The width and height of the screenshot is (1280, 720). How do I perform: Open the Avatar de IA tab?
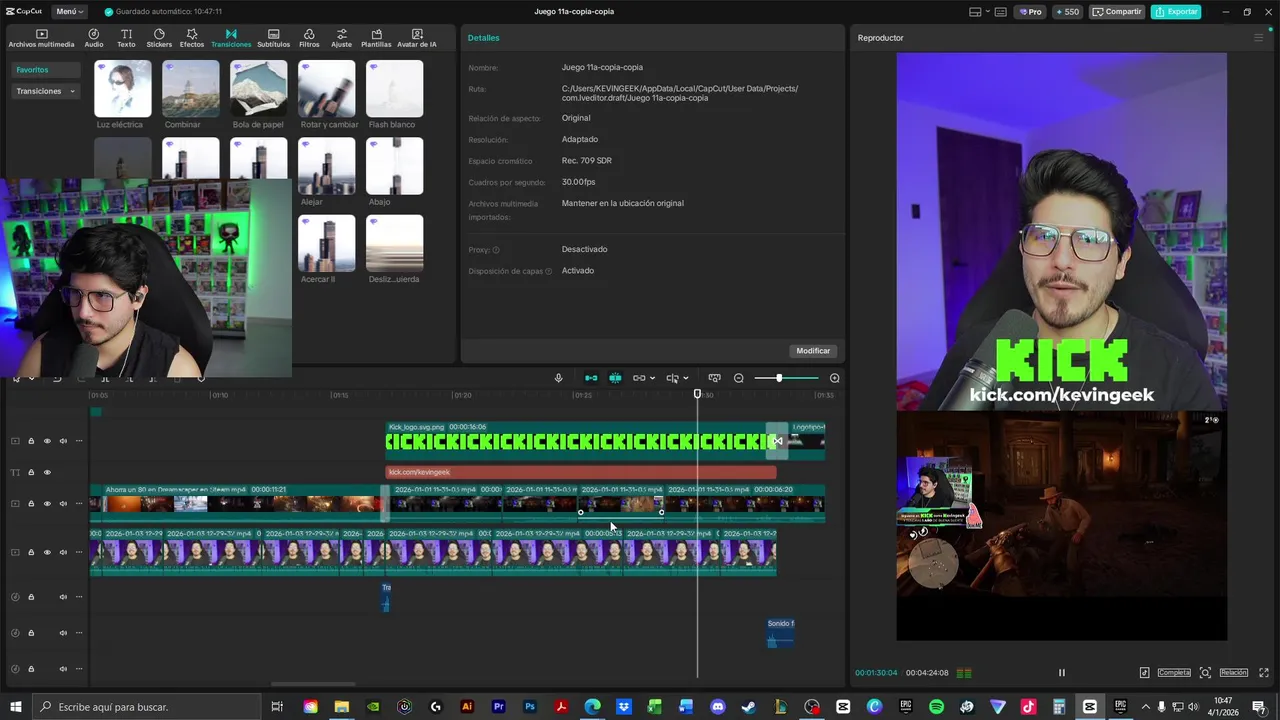click(417, 38)
